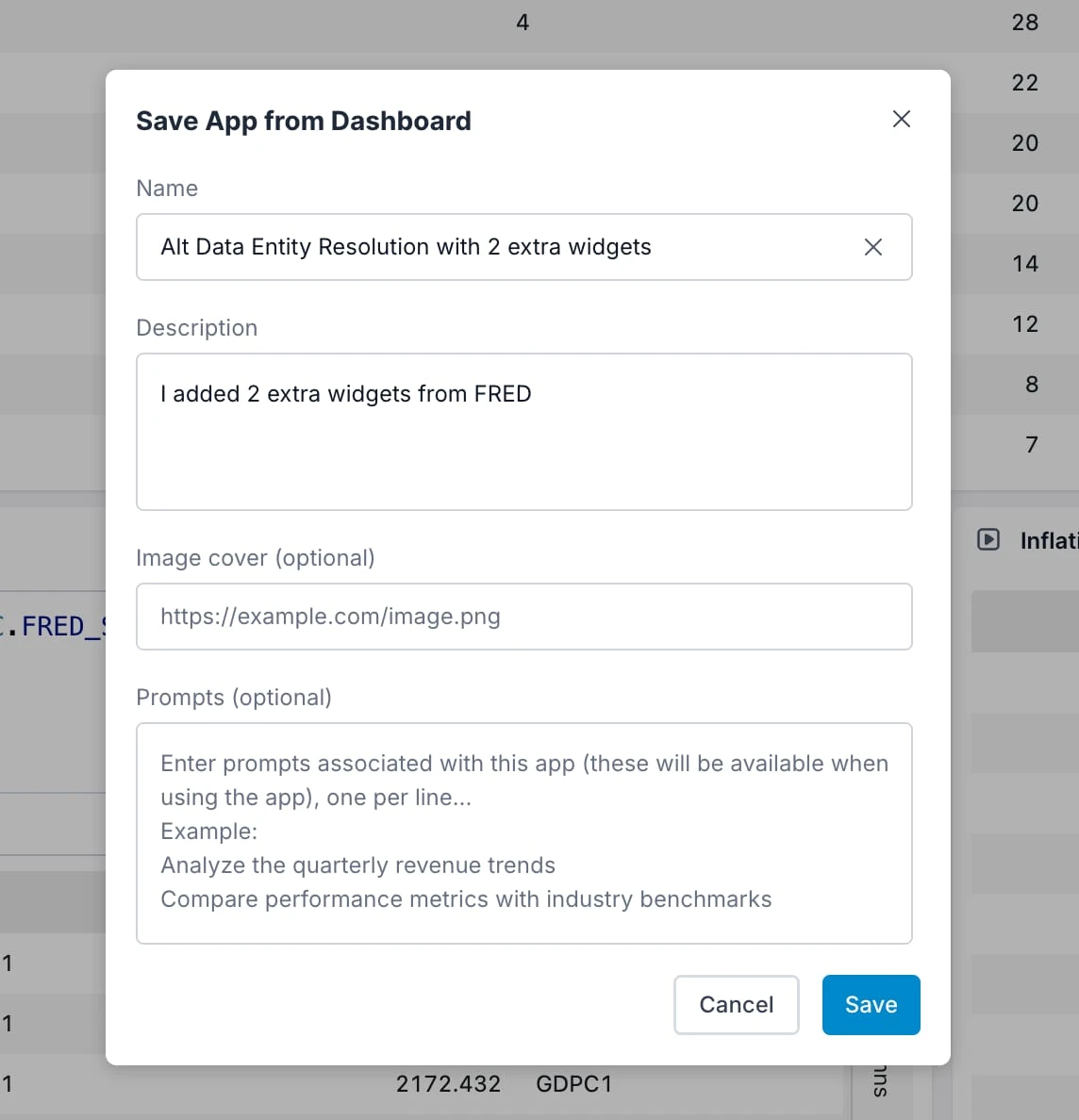The width and height of the screenshot is (1079, 1120).
Task: Click the play icon beside the Inflation widget
Action: tap(988, 539)
